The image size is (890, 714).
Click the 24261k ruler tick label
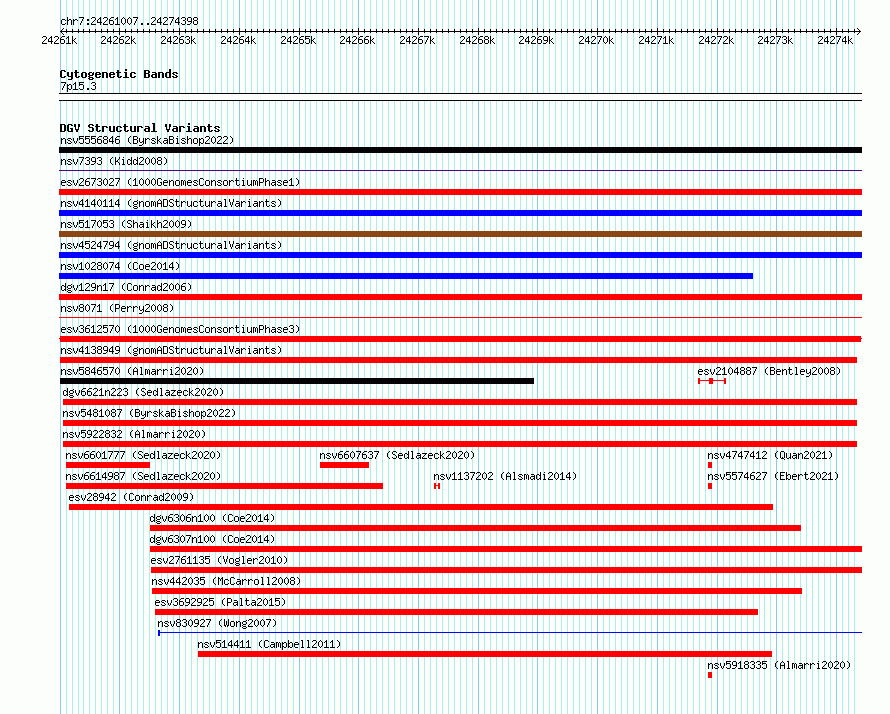coord(59,40)
